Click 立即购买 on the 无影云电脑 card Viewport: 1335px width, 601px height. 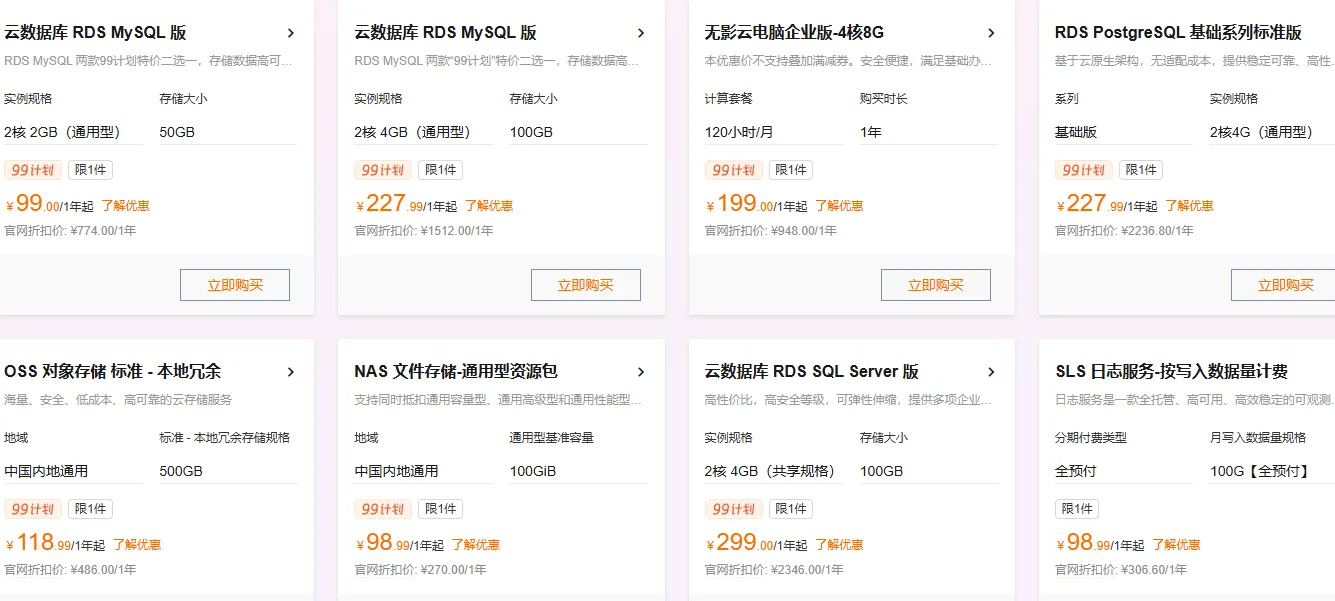[936, 284]
